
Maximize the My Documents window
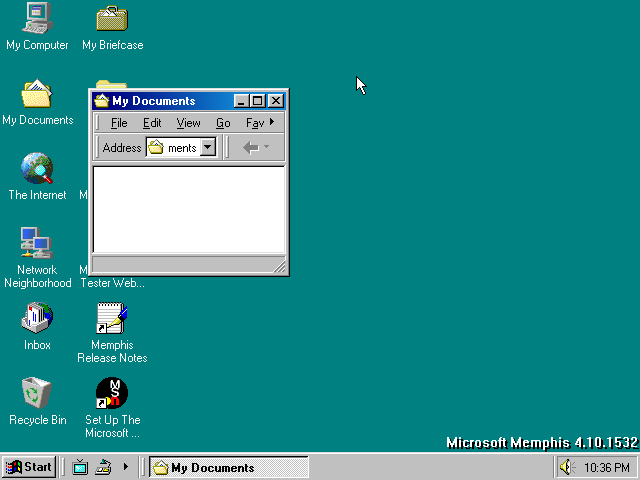[257, 101]
